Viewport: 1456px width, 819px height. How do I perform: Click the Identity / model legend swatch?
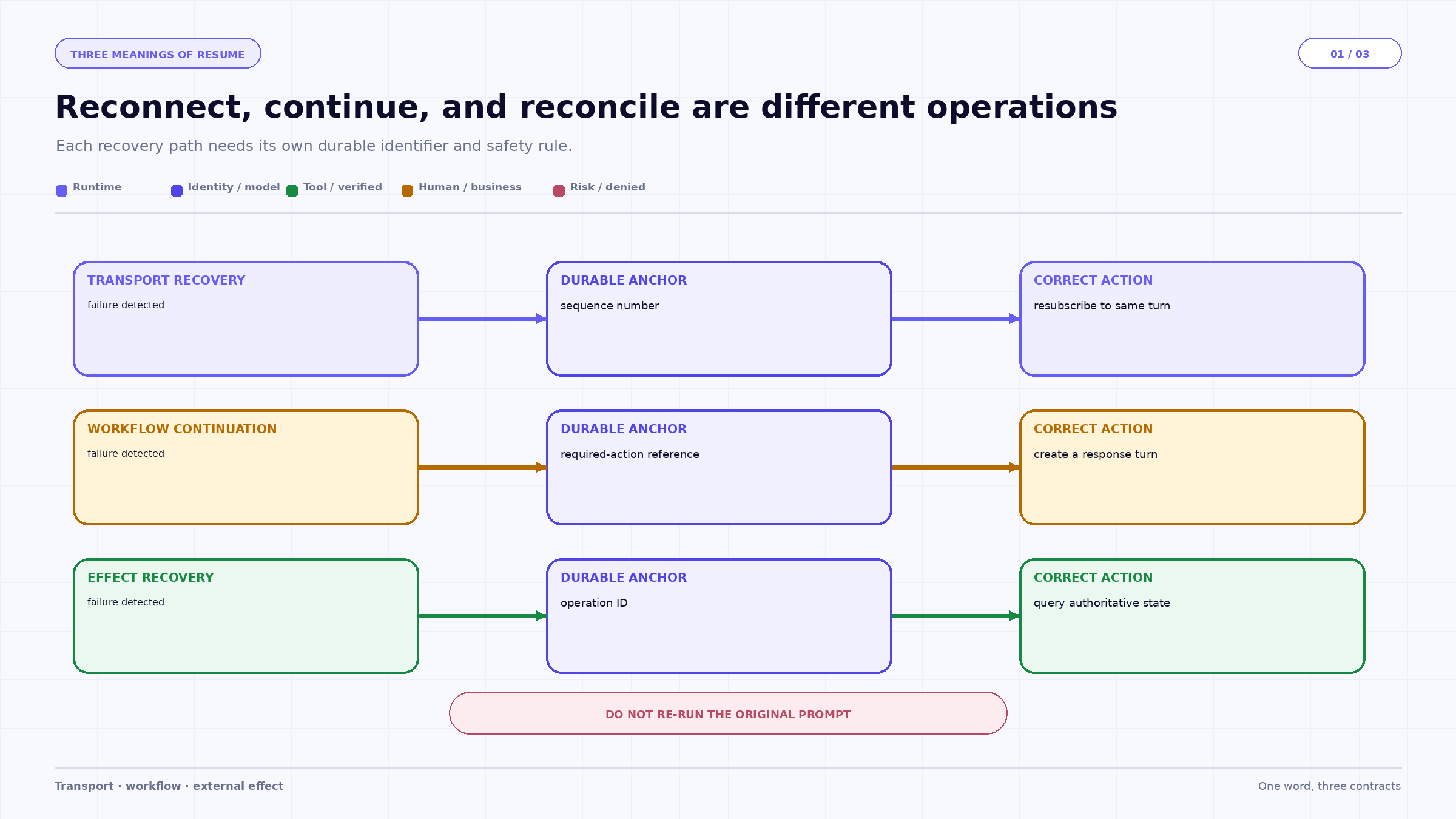coord(177,190)
